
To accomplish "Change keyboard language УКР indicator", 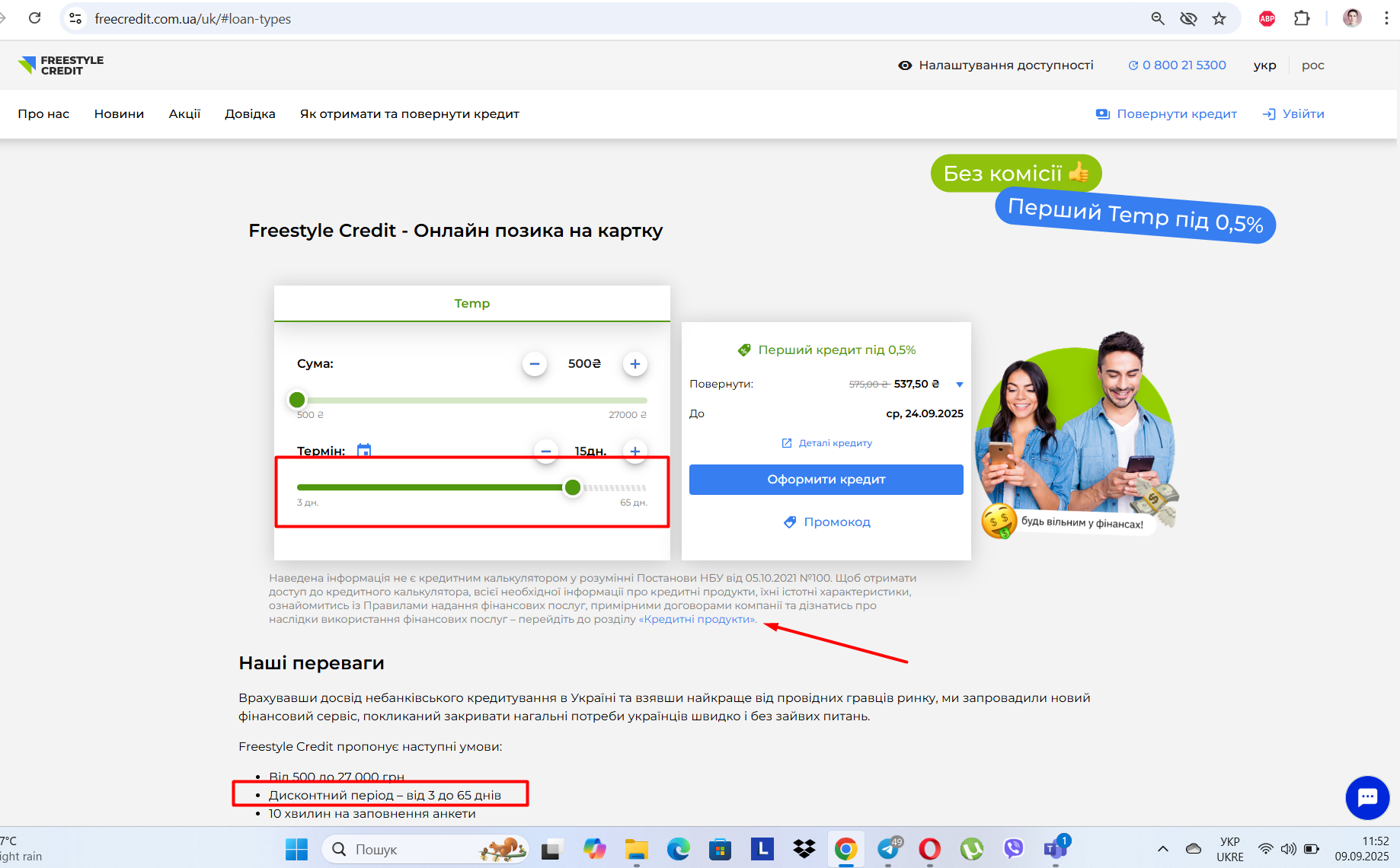I will point(1229,849).
